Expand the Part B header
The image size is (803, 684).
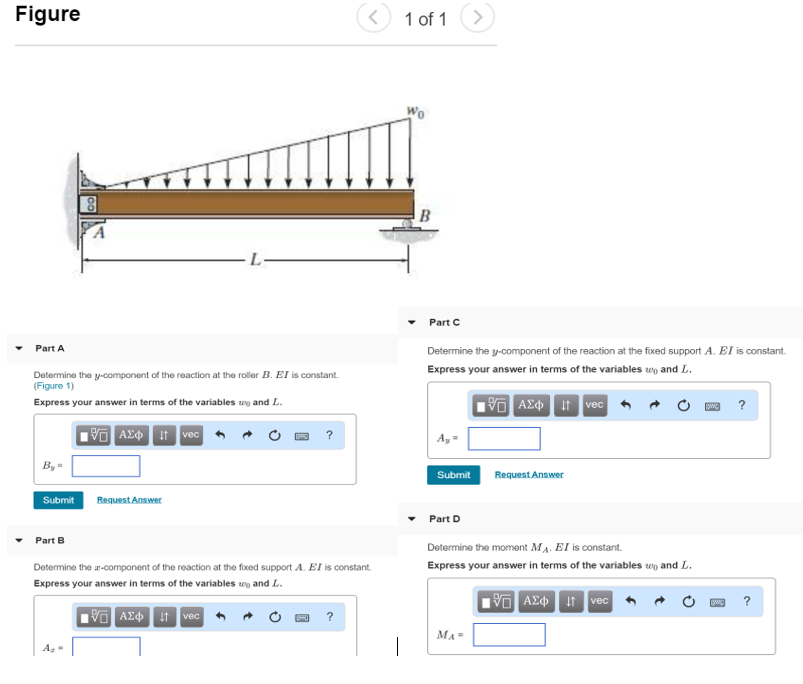point(18,540)
